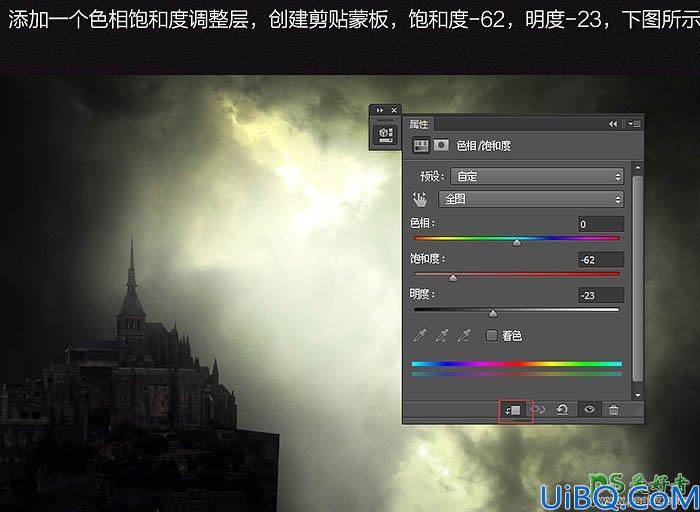Select the add-to-sample eyedropper
This screenshot has height=512, width=700.
(x=442, y=336)
